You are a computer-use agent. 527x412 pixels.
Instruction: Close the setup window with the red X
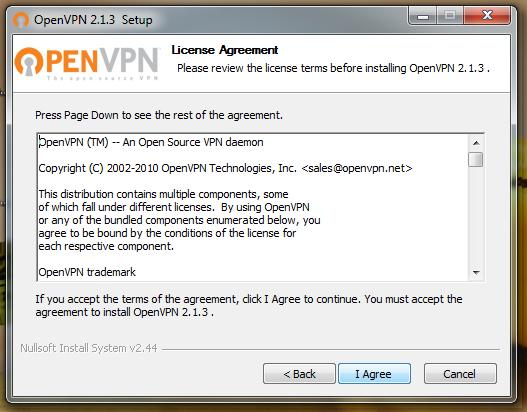click(487, 15)
